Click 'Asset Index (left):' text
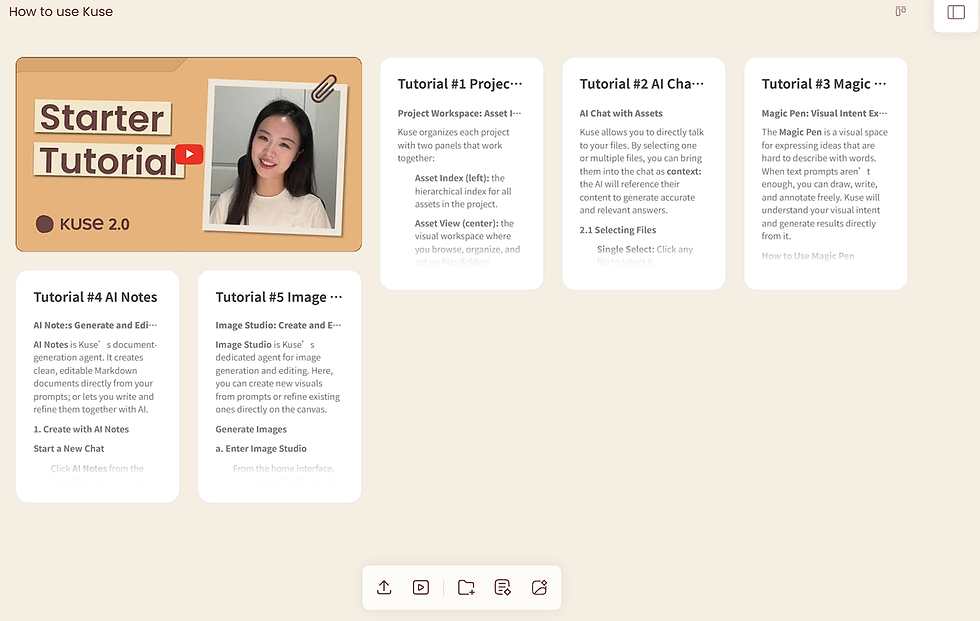This screenshot has width=980, height=621. point(452,178)
